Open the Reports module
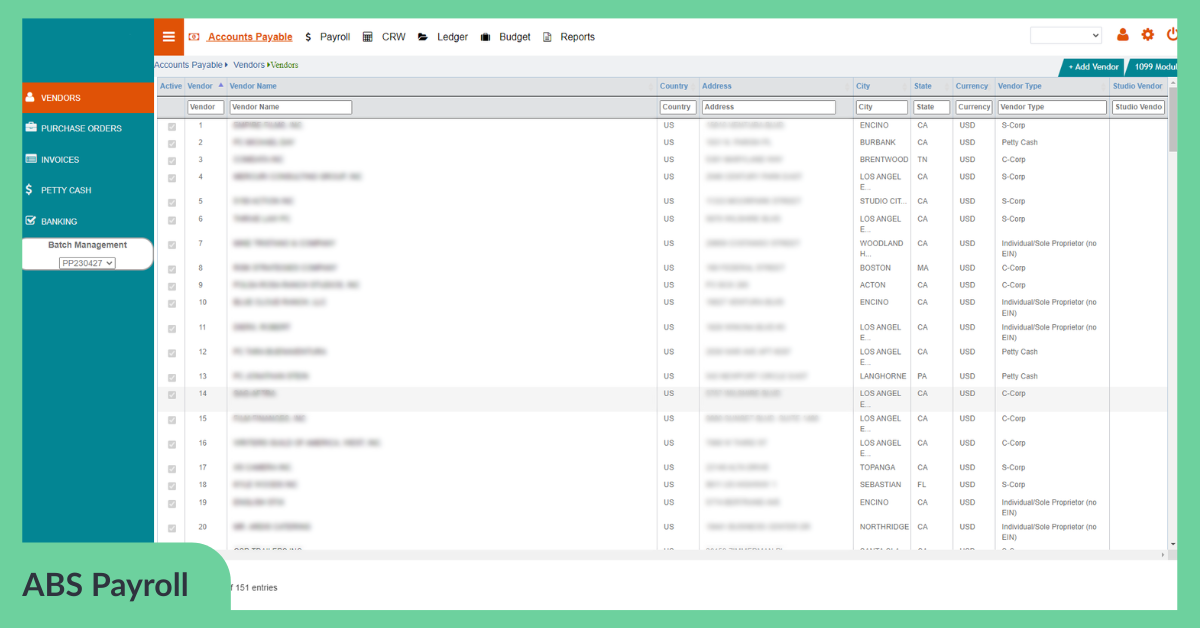 click(x=568, y=37)
